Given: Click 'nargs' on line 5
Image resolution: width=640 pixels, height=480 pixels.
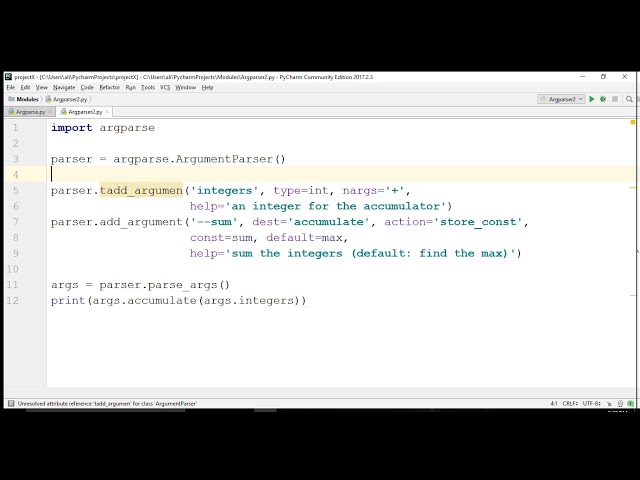Looking at the screenshot, I should [x=360, y=191].
